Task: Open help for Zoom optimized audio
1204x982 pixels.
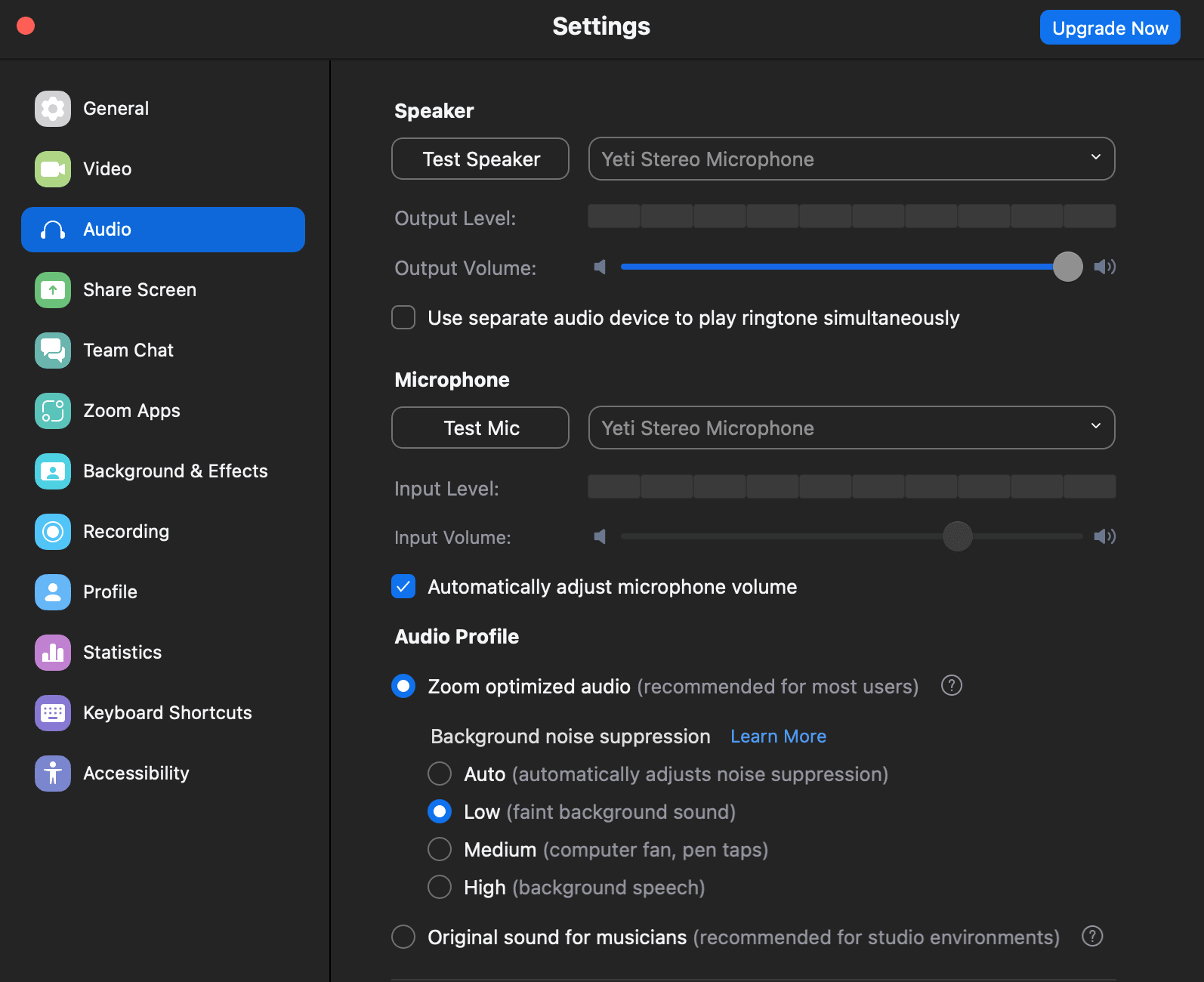Action: coord(952,686)
